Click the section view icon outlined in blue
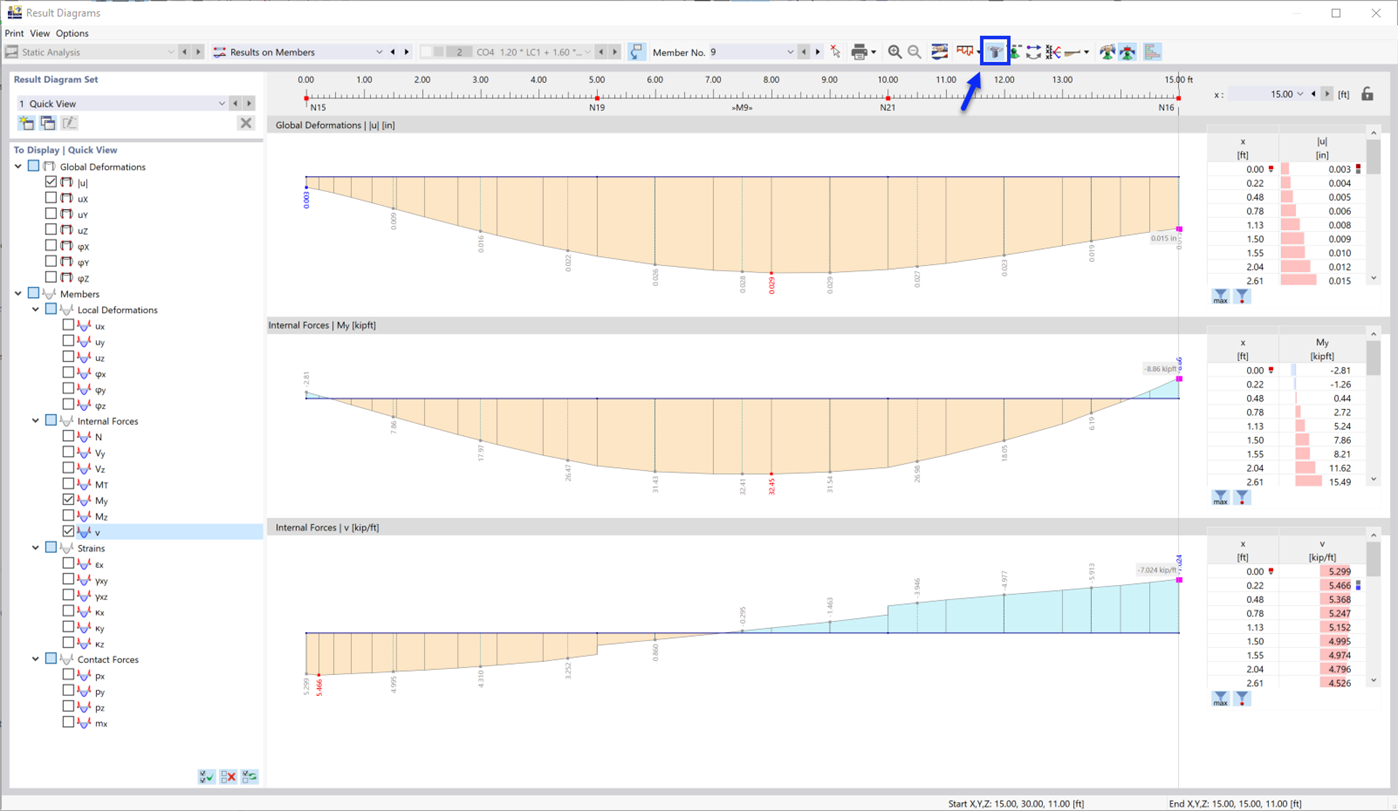The height and width of the screenshot is (811, 1398). (995, 52)
